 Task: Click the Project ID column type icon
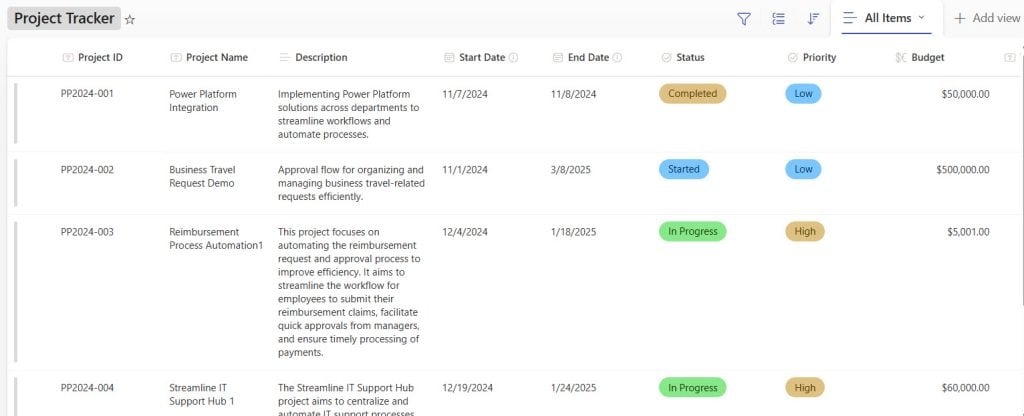68,57
